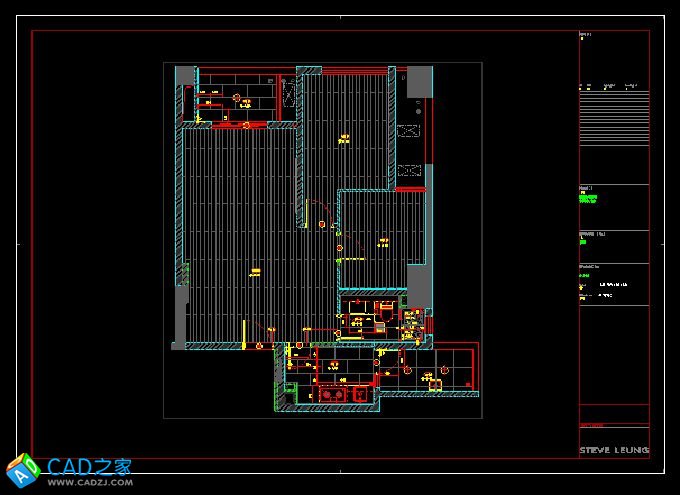The image size is (680, 495).
Task: Select the door swing arc in center hallway
Action: pyautogui.click(x=316, y=210)
